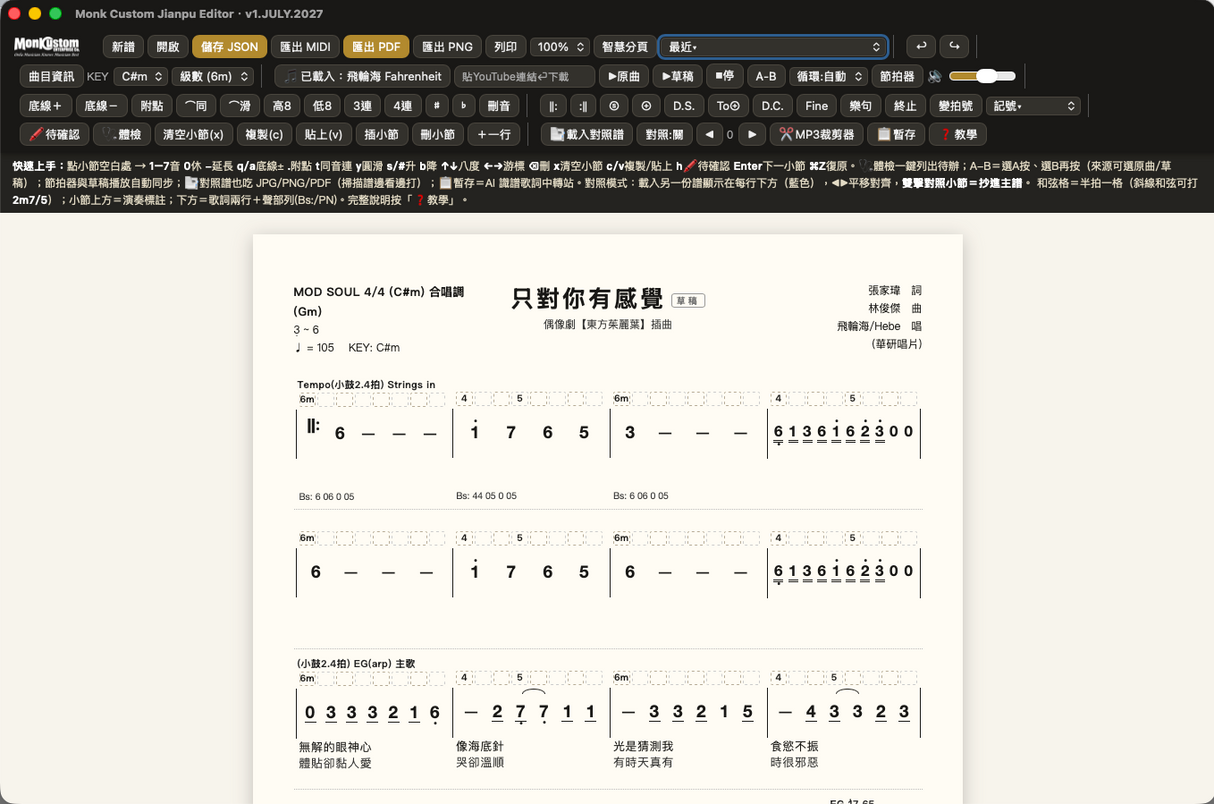
Task: Play the draft (▶草稿)
Action: pyautogui.click(x=678, y=76)
